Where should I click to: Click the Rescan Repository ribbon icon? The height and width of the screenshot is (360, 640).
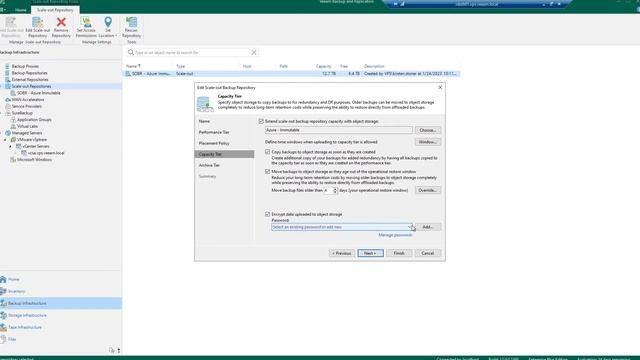(x=131, y=22)
